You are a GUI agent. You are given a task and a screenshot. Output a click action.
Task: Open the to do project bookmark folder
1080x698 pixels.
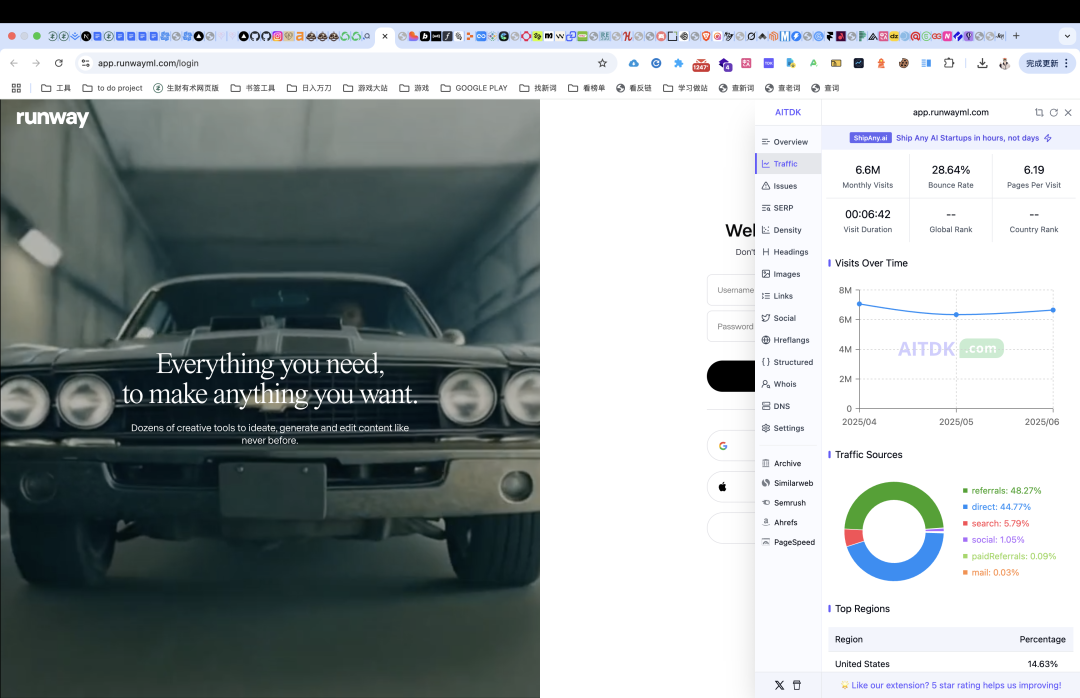[x=112, y=88]
